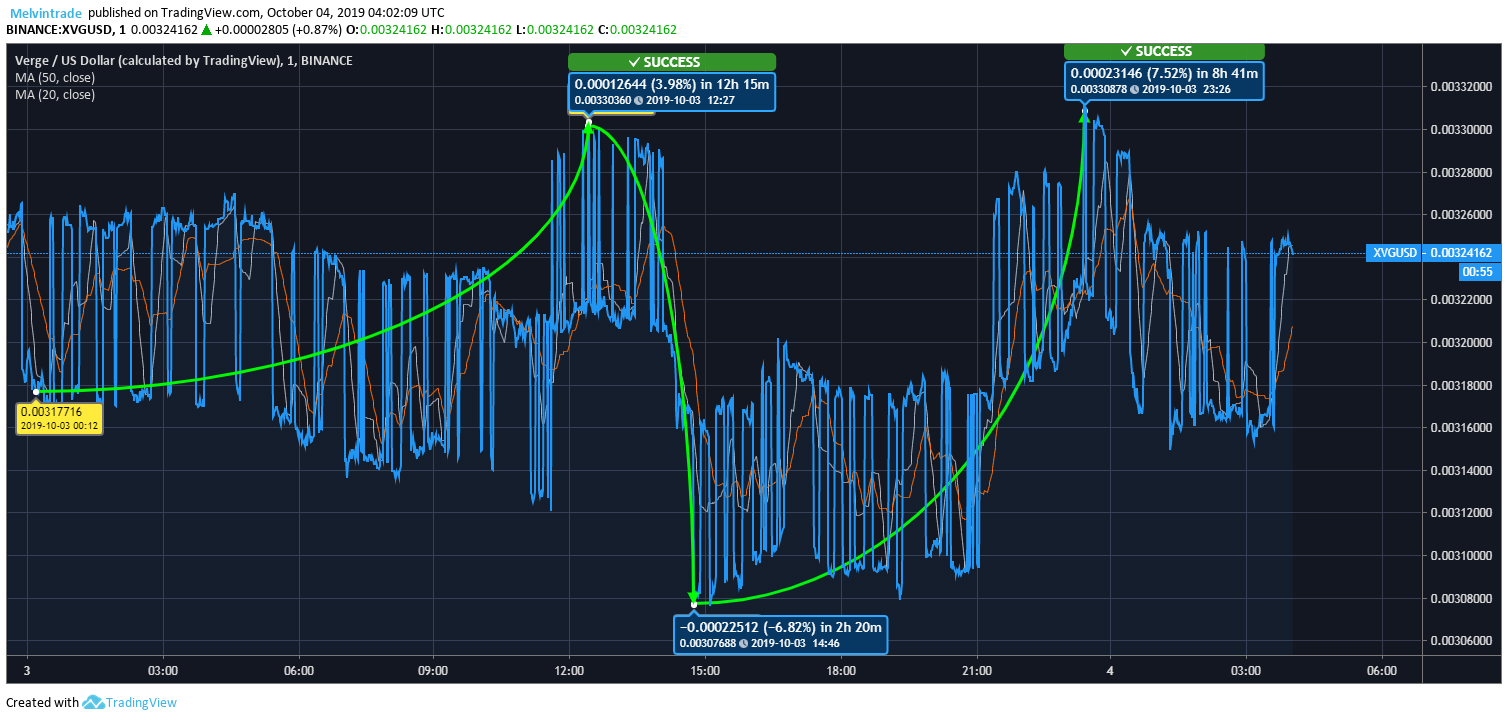The image size is (1508, 720).
Task: Click the 06:00 label on the right axis end
Action: (1381, 670)
